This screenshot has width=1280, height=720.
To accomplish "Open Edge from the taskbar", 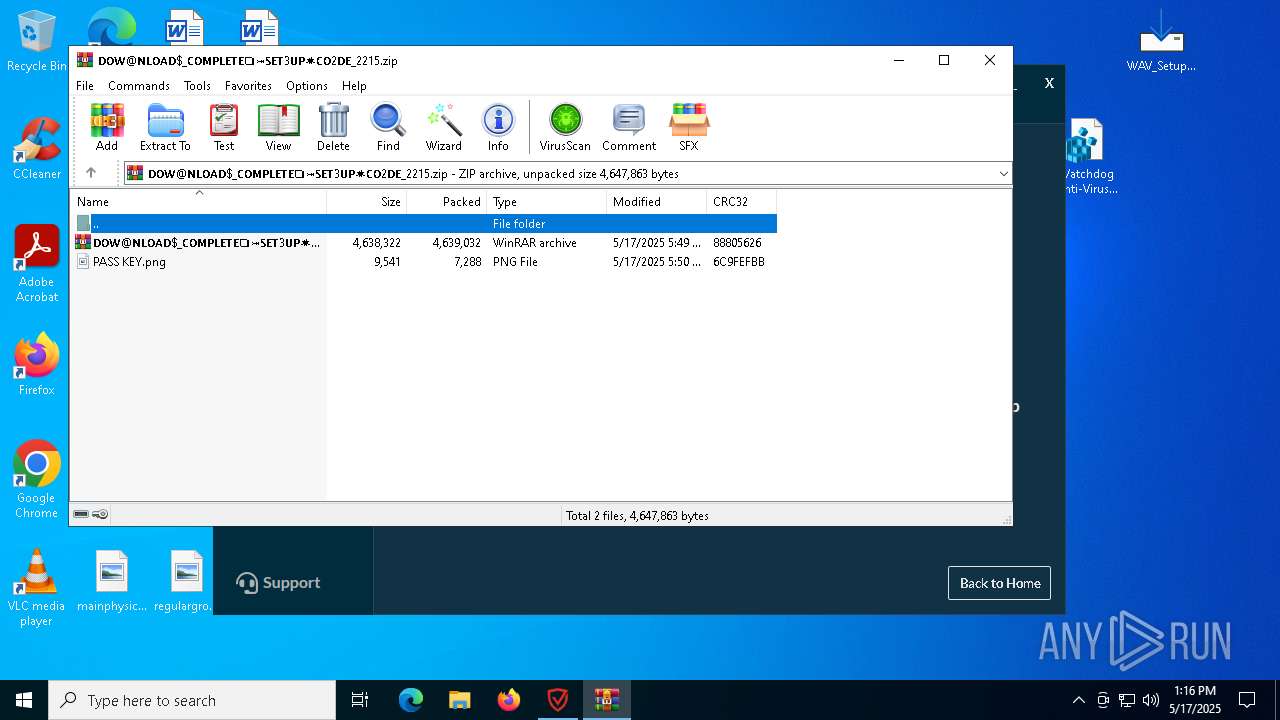I will pyautogui.click(x=411, y=700).
